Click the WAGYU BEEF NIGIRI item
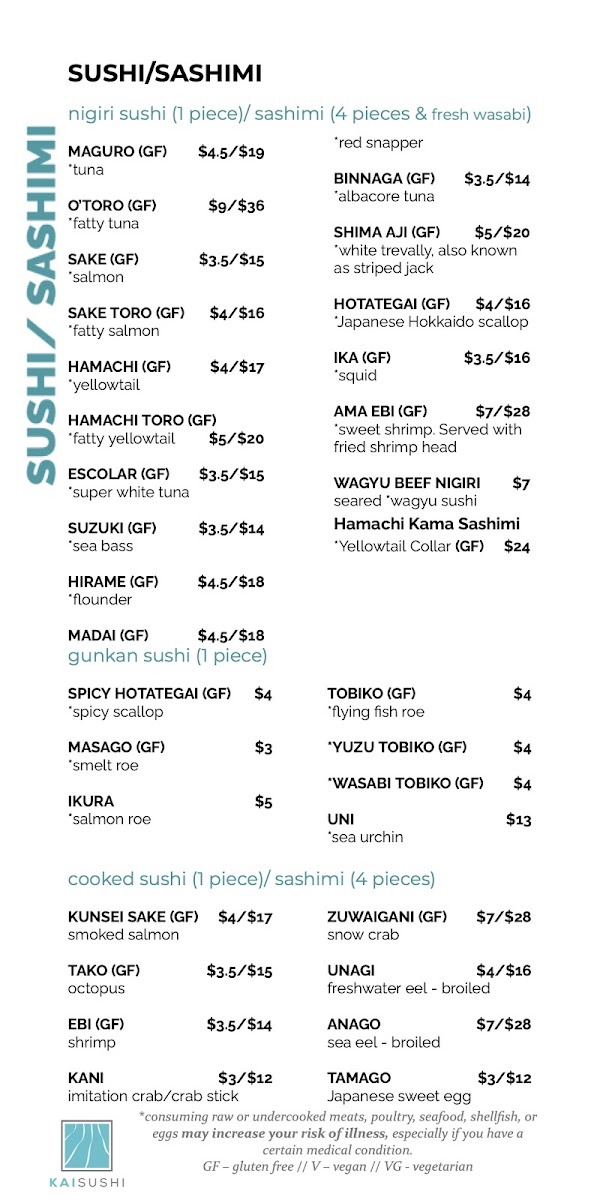600x1200 pixels. (x=432, y=492)
